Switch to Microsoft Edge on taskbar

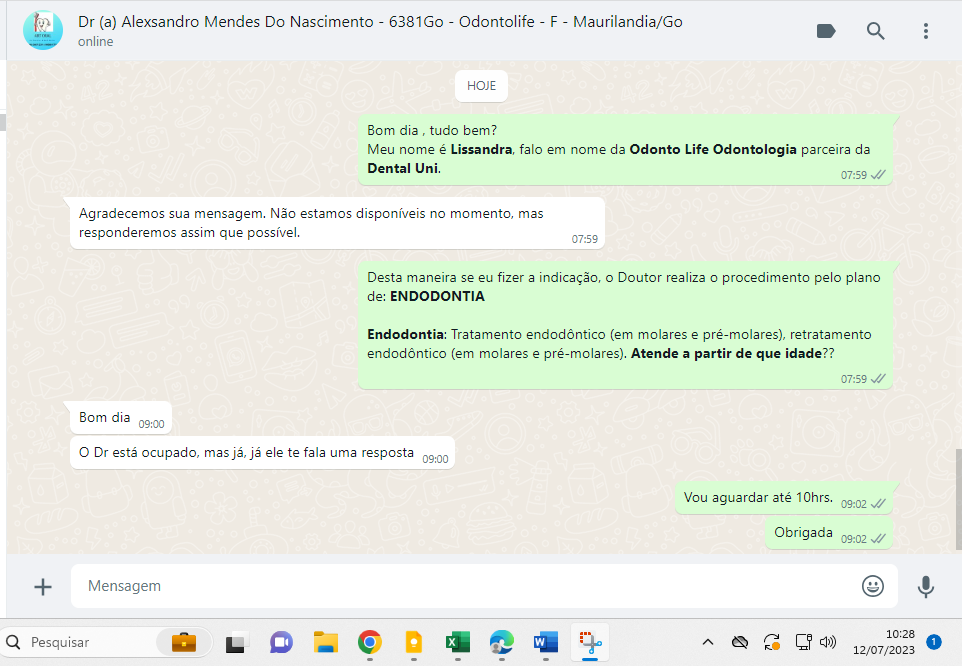(502, 642)
